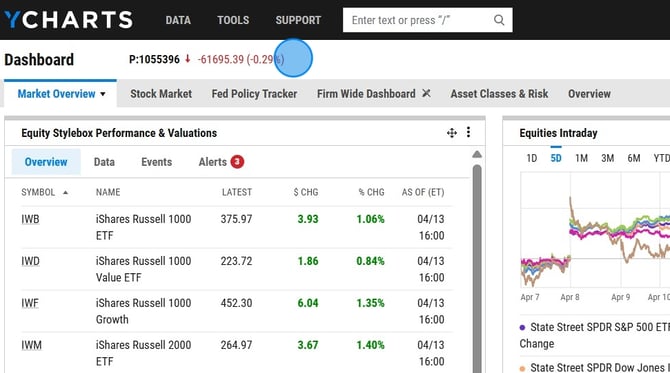Click the Equities Intraday chart line area
The image size is (670, 373).
coord(595,230)
